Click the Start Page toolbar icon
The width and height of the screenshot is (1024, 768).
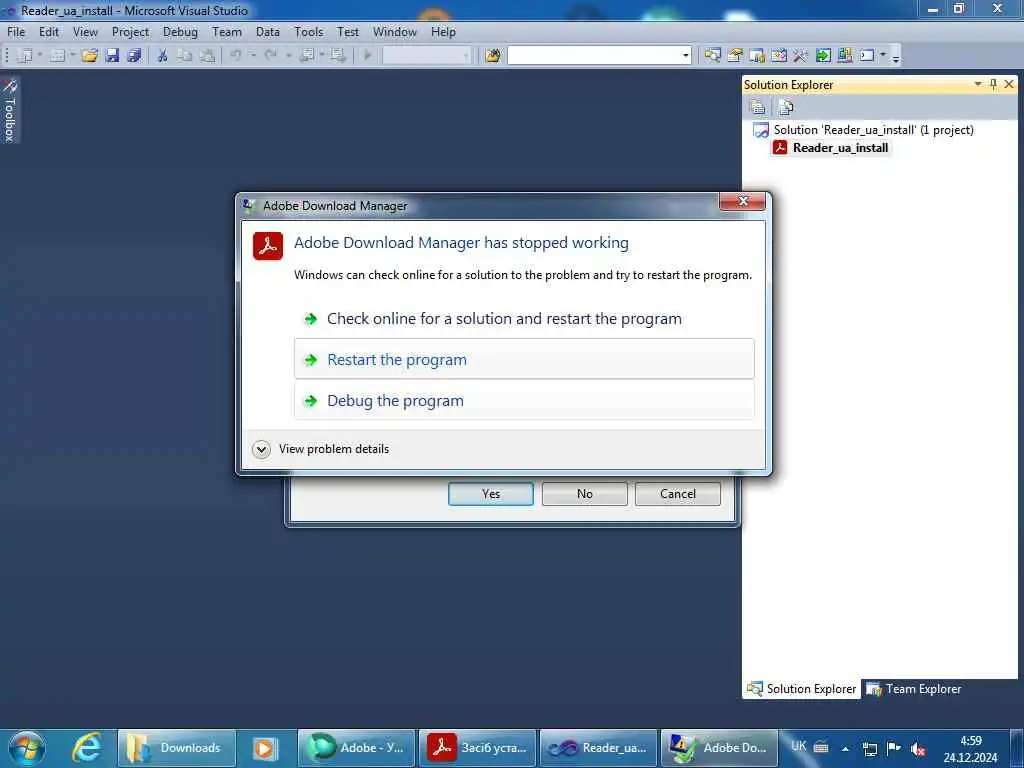click(x=823, y=56)
